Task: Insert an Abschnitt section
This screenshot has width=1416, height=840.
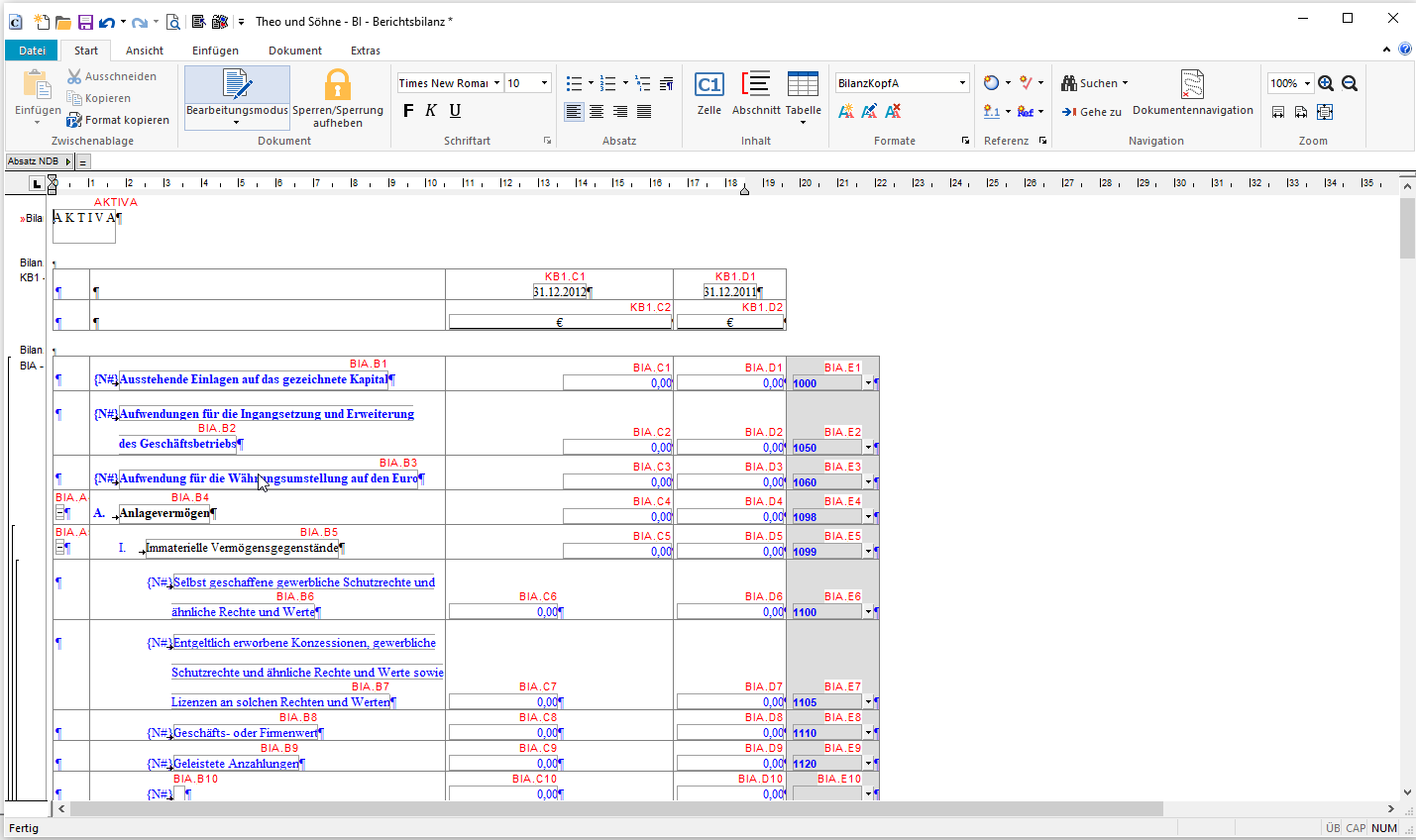Action: pyautogui.click(x=756, y=94)
